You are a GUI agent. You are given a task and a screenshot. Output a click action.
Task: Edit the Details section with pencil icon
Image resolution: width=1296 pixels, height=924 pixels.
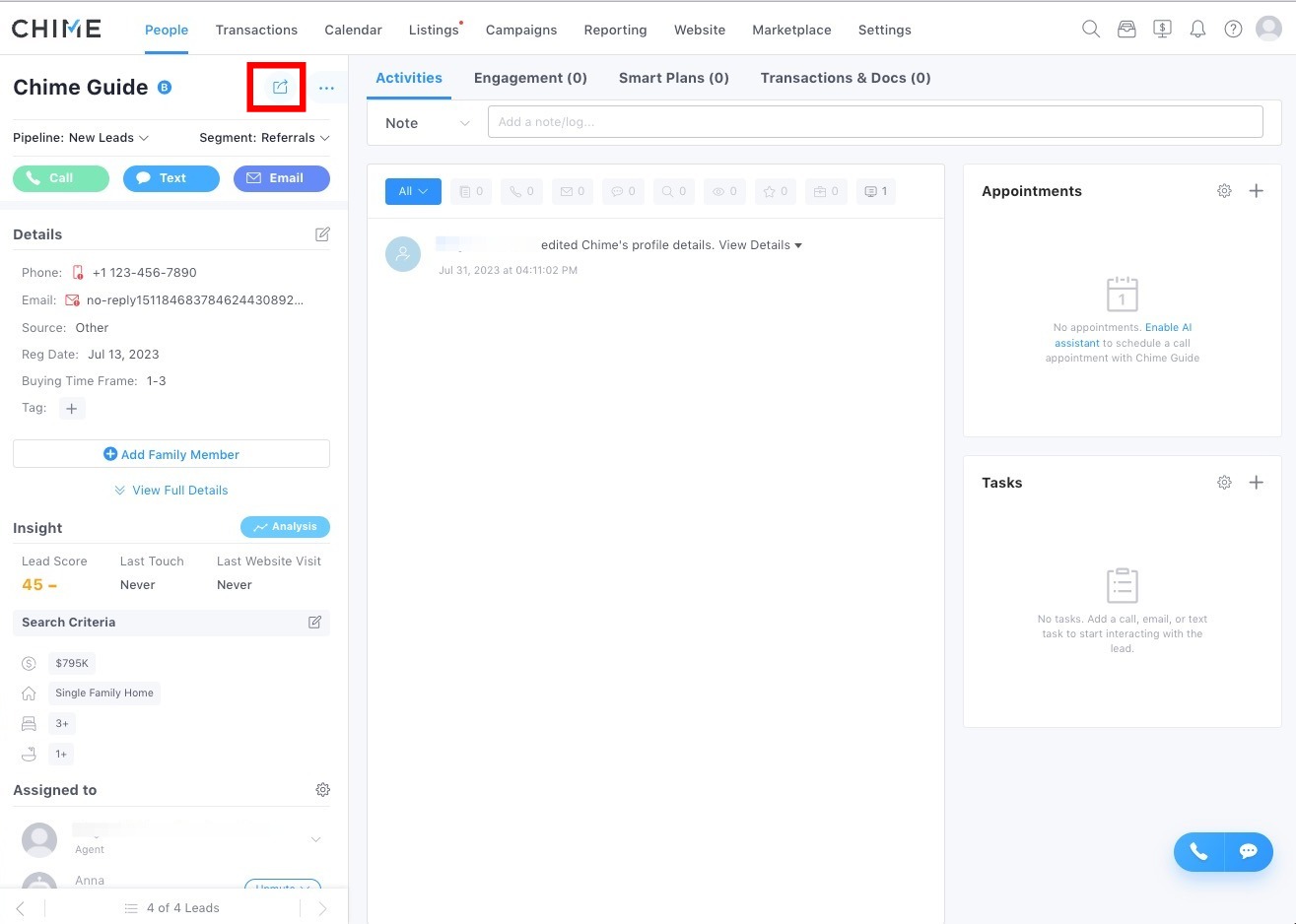coord(322,234)
